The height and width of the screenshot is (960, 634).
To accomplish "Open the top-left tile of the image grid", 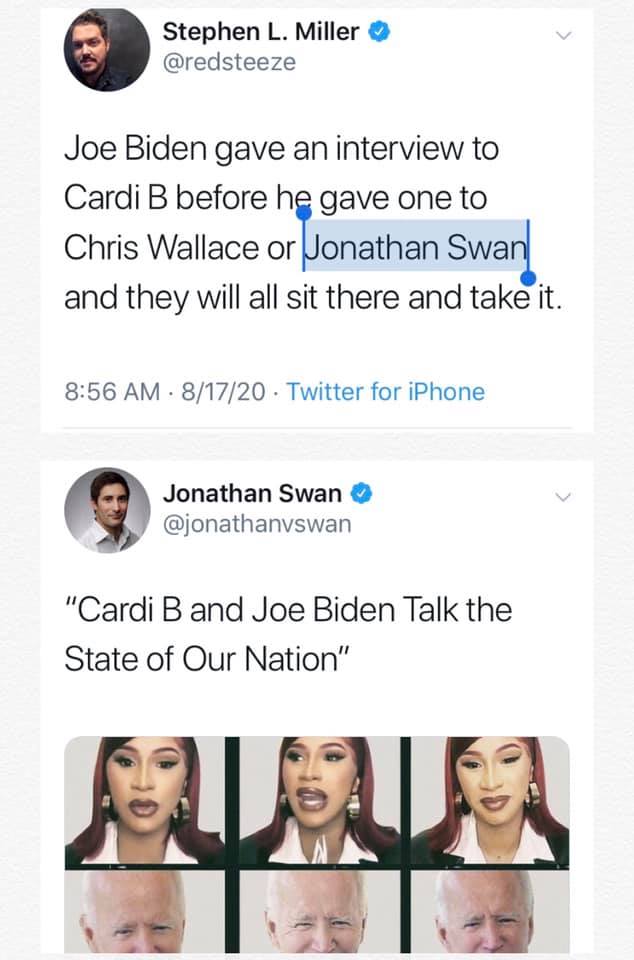I will click(145, 800).
